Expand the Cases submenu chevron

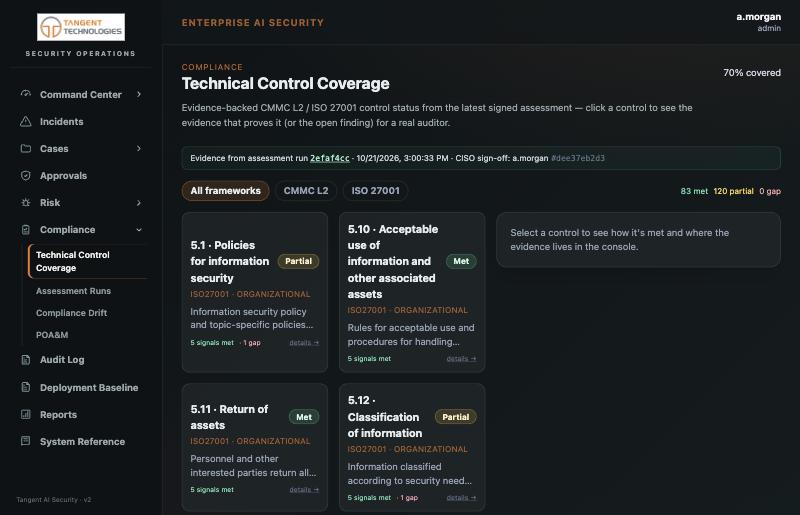139,149
